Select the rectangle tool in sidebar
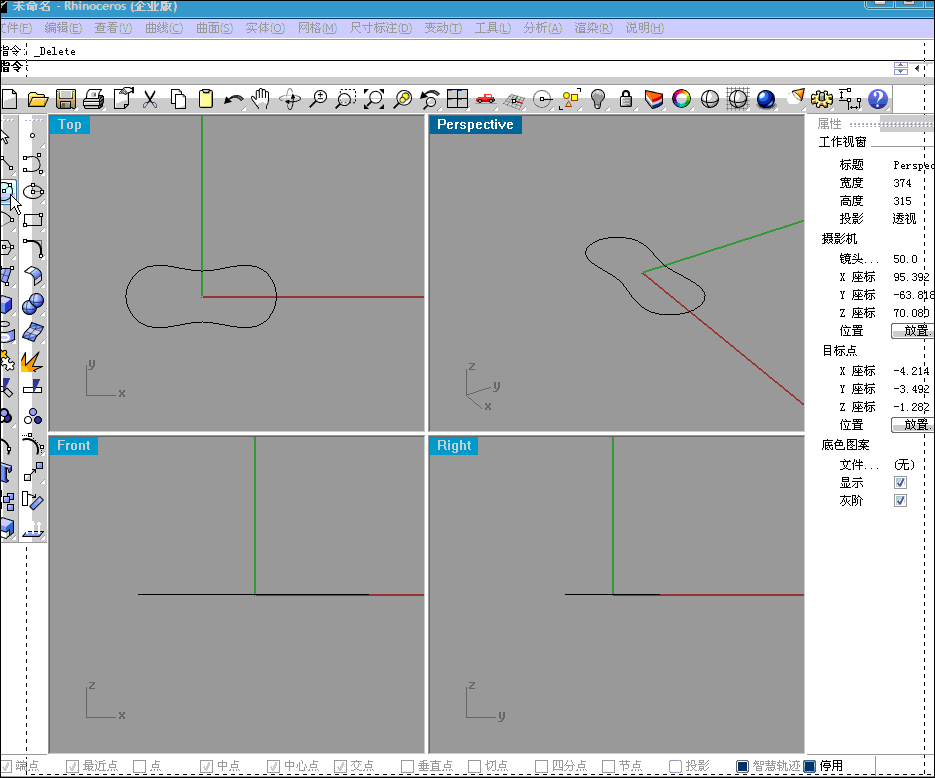Image resolution: width=935 pixels, height=778 pixels. pos(33,220)
